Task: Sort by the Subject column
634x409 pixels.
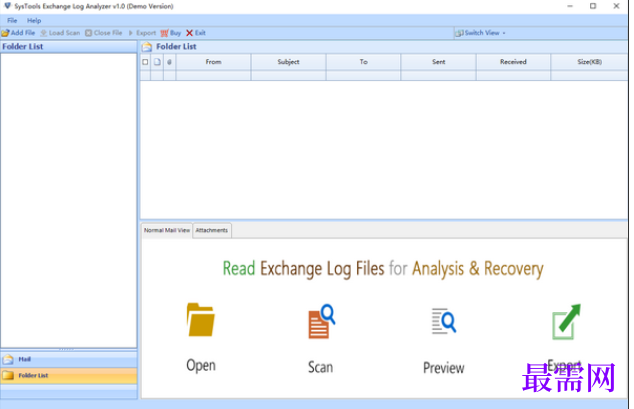Action: click(x=288, y=62)
